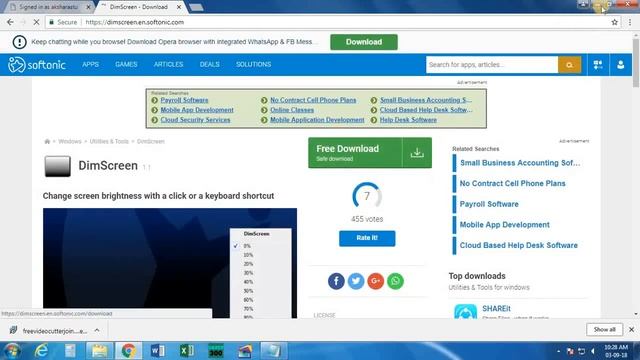Click the green Opera Download button
The width and height of the screenshot is (640, 360).
pos(364,42)
